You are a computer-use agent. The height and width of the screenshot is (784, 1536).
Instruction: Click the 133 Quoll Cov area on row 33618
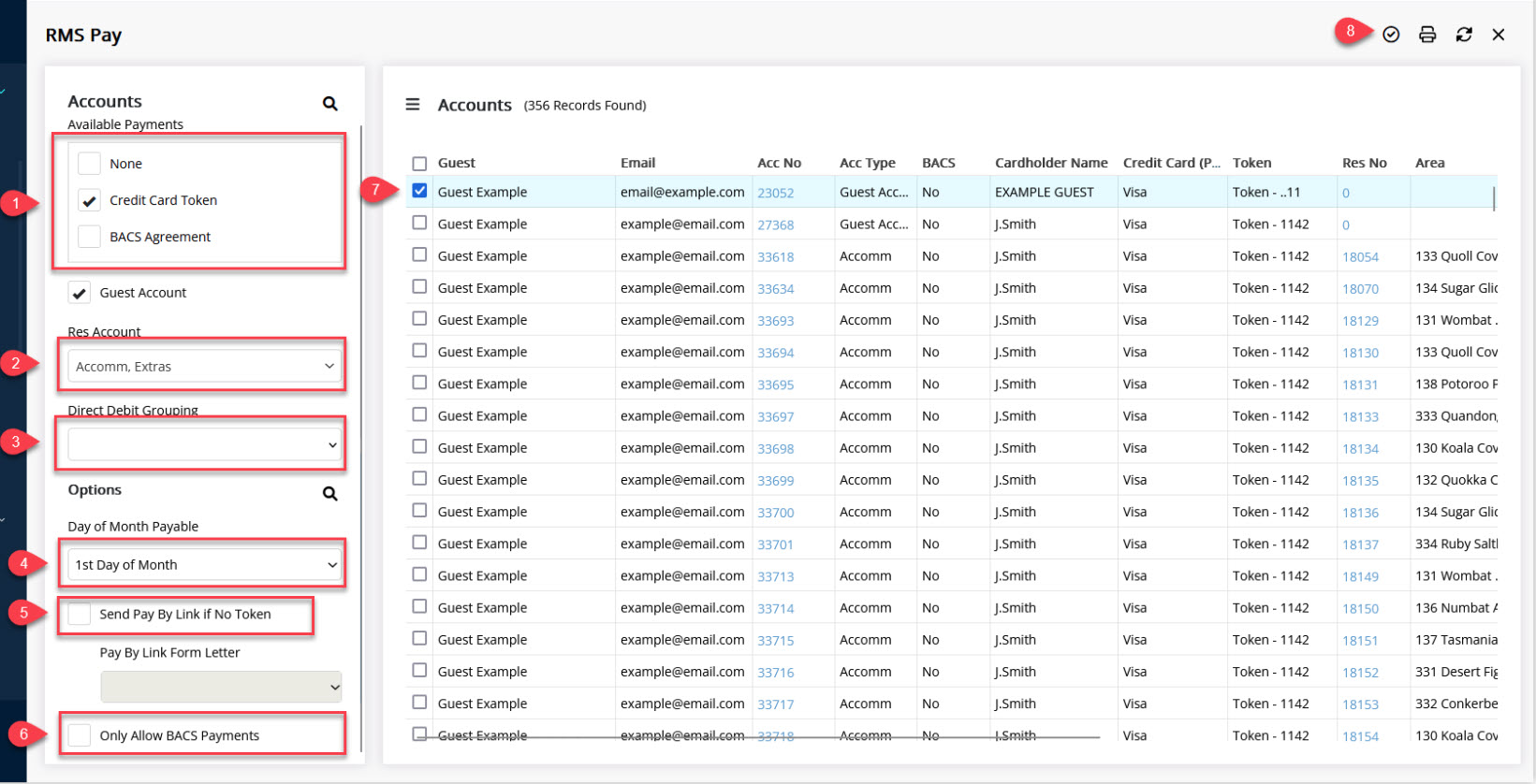(1456, 255)
